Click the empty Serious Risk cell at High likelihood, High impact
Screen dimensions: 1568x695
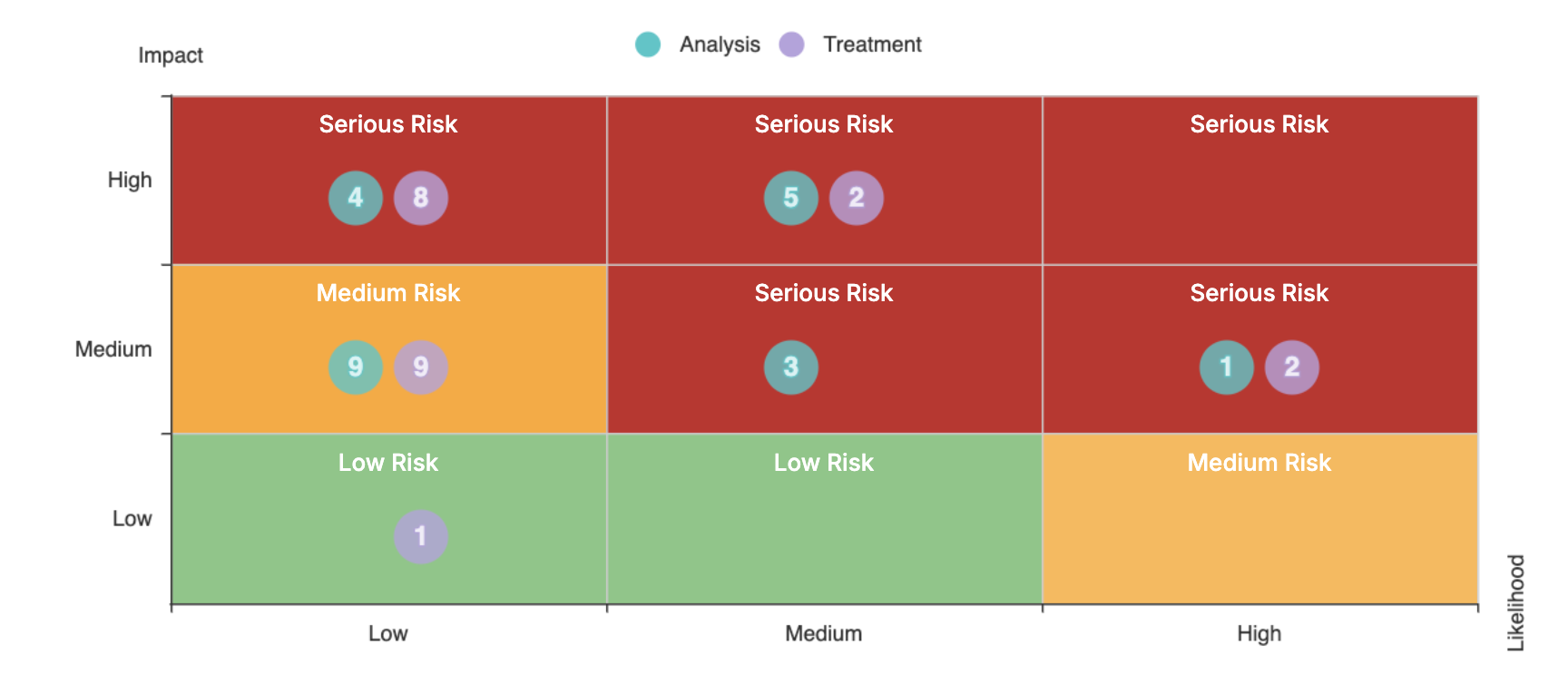1259,200
